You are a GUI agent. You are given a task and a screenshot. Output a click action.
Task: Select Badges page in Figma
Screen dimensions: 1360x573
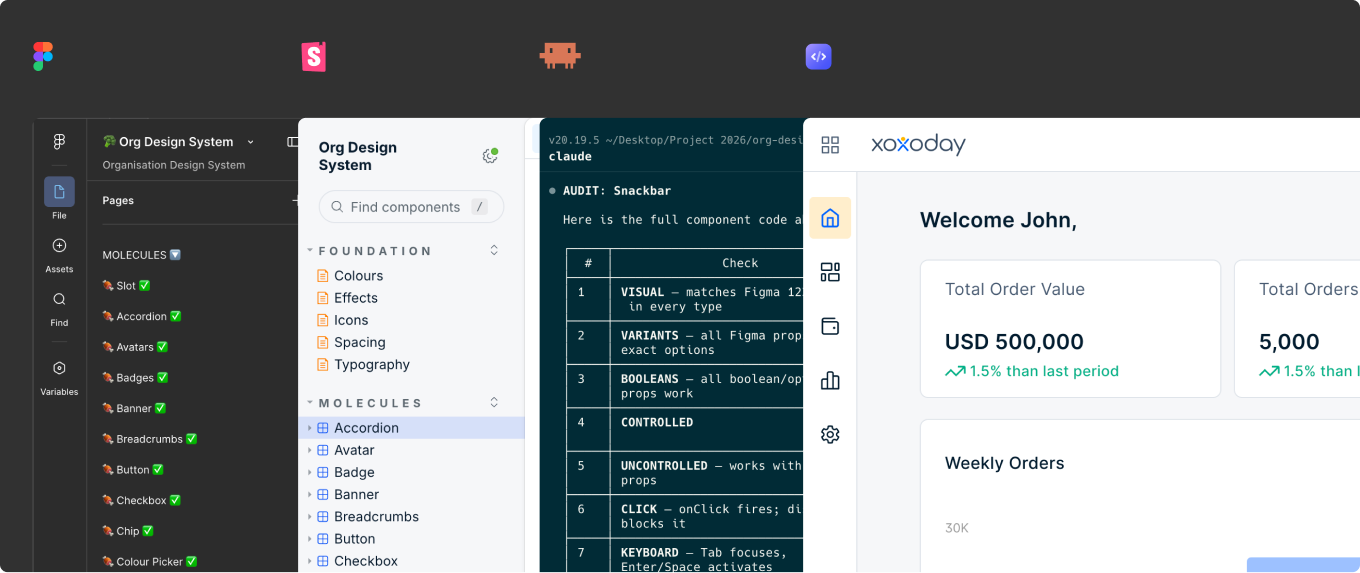[135, 378]
